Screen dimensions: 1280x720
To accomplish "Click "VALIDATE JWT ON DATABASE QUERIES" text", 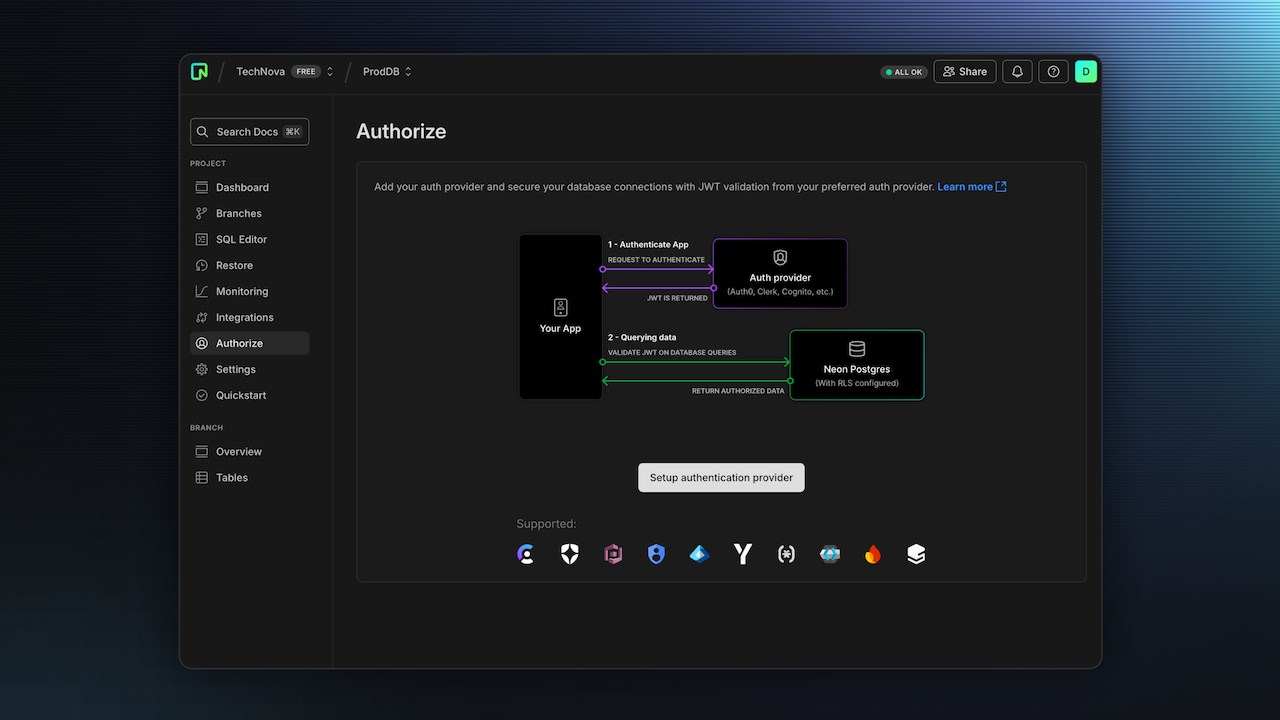I will pyautogui.click(x=672, y=353).
